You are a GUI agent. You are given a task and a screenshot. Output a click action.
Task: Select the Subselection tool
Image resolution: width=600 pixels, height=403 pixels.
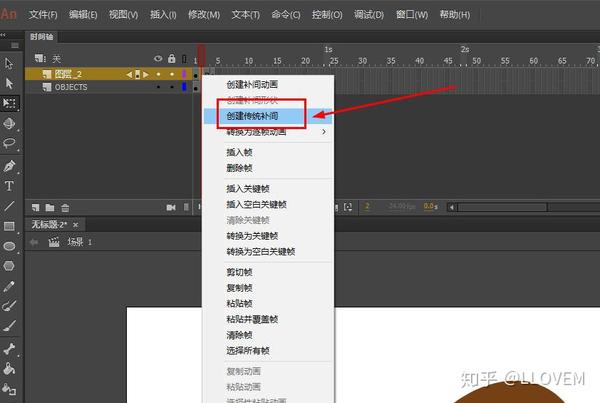[x=9, y=83]
